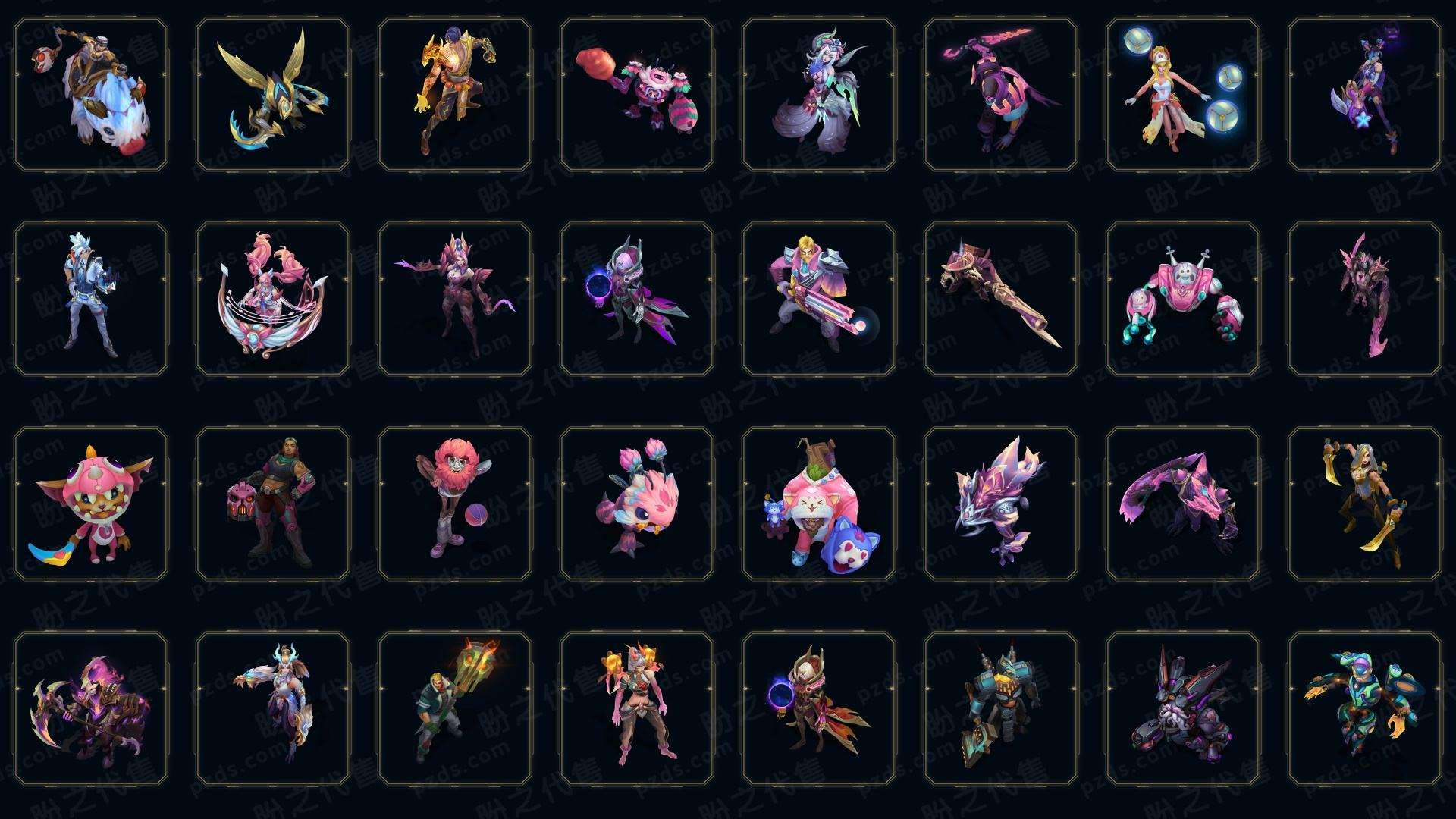Select the skin riding a white poro
Screen dimensions: 1456x819
[91, 94]
